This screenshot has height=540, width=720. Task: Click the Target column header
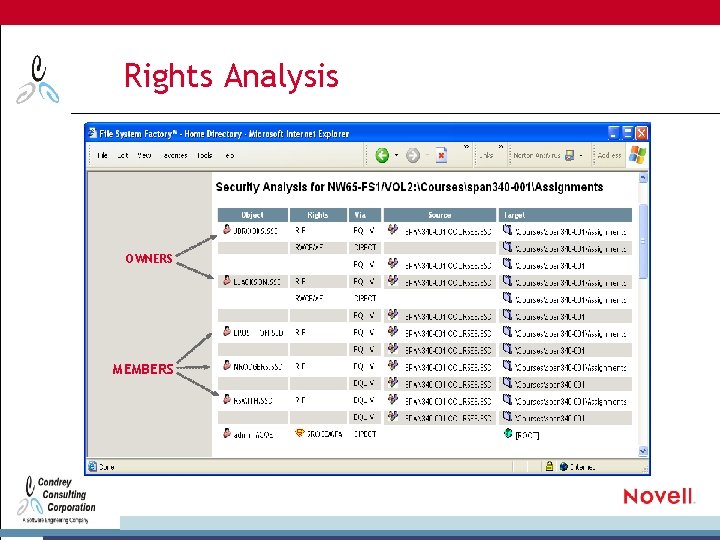(x=565, y=215)
